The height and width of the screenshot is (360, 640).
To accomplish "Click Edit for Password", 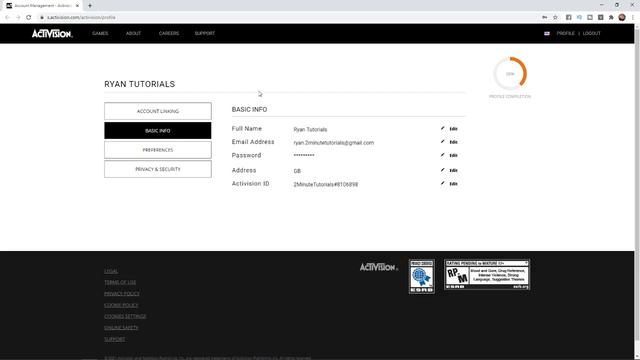I will click(453, 156).
